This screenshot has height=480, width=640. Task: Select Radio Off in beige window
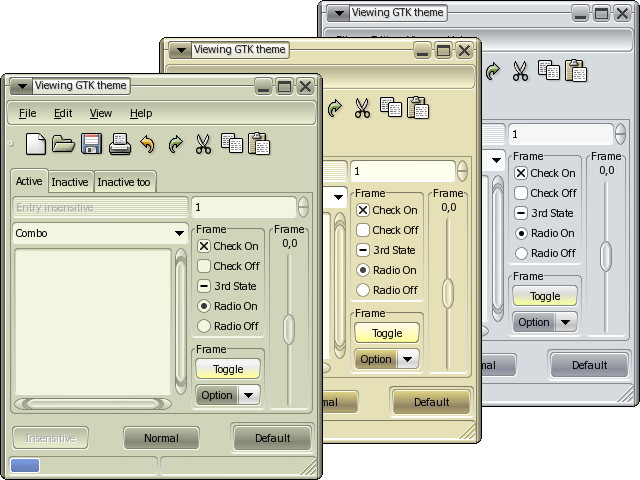363,290
